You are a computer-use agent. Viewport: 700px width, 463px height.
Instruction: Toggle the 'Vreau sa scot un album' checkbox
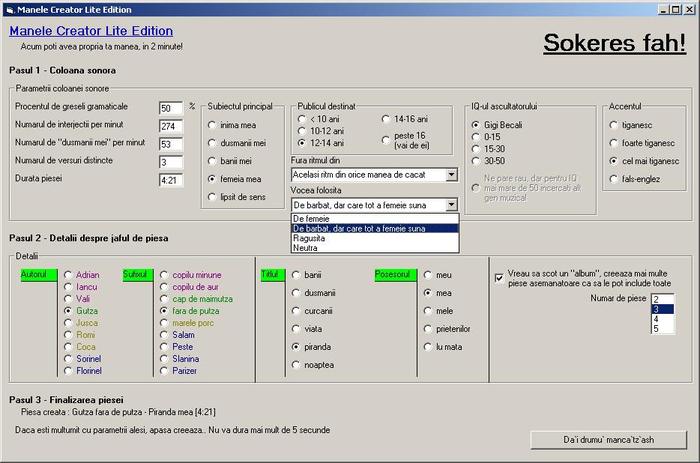[x=499, y=278]
